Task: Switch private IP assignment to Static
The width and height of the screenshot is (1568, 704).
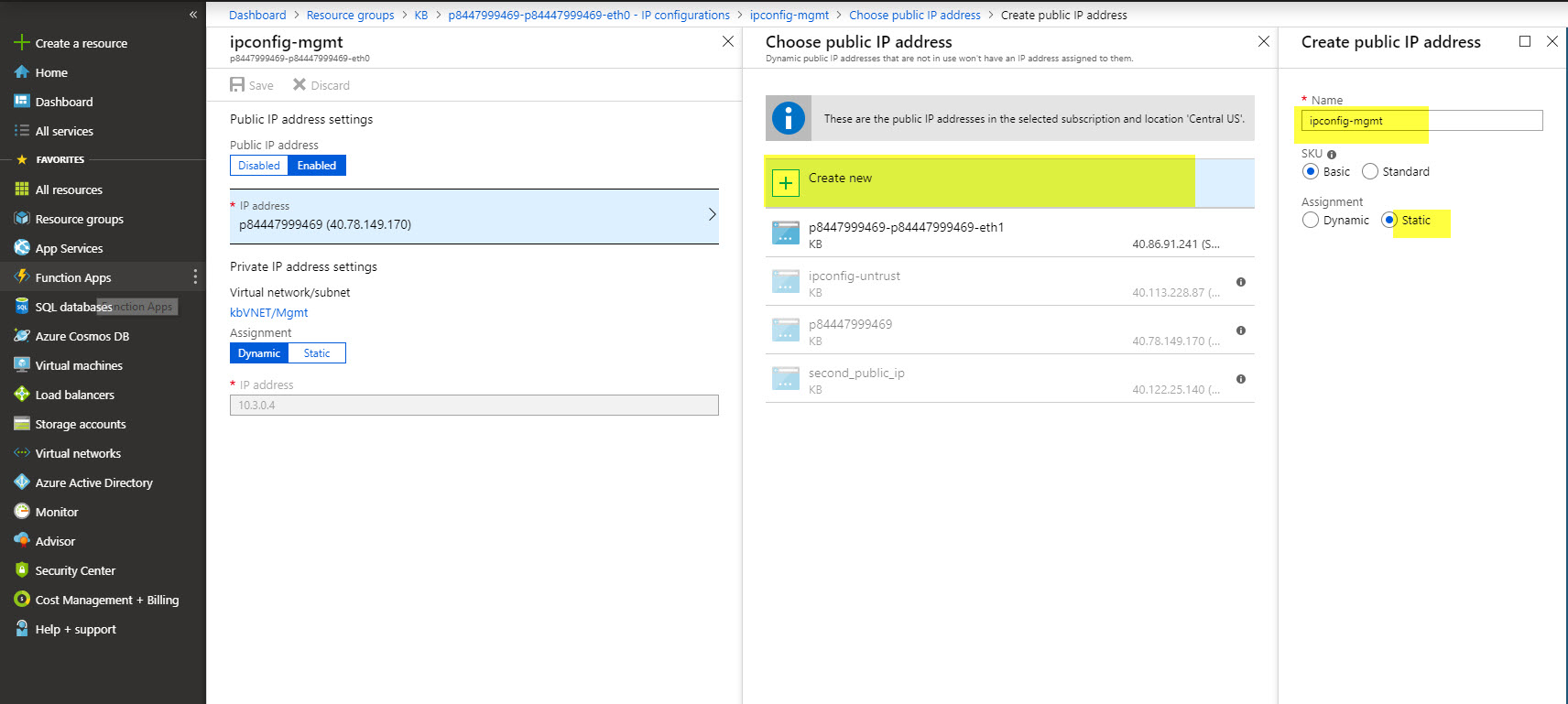Action: pos(317,353)
